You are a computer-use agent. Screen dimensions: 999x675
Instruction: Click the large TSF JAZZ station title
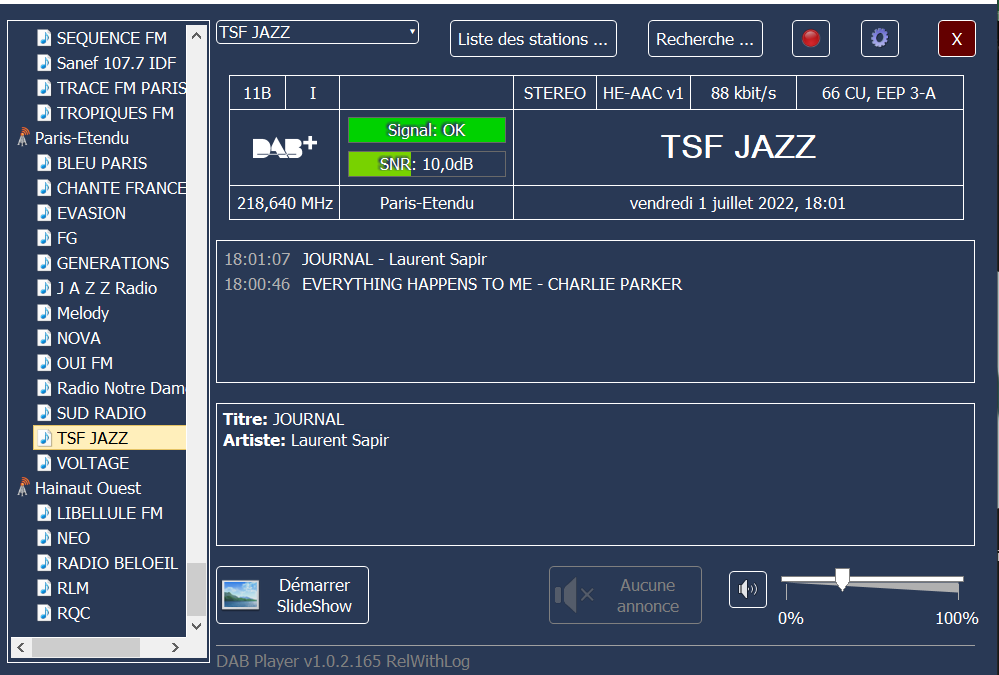(x=738, y=147)
